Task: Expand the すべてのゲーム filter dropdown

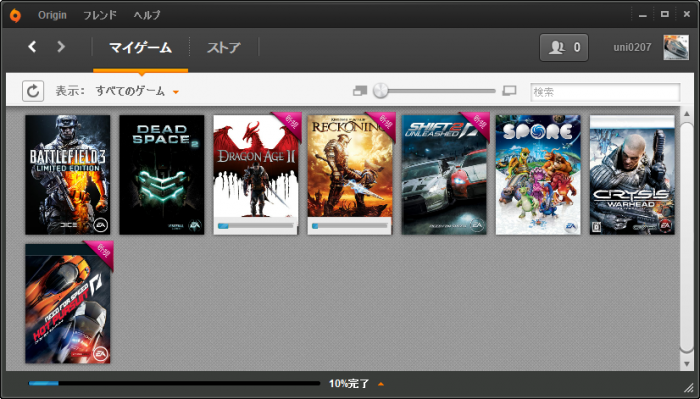Action: tap(137, 91)
